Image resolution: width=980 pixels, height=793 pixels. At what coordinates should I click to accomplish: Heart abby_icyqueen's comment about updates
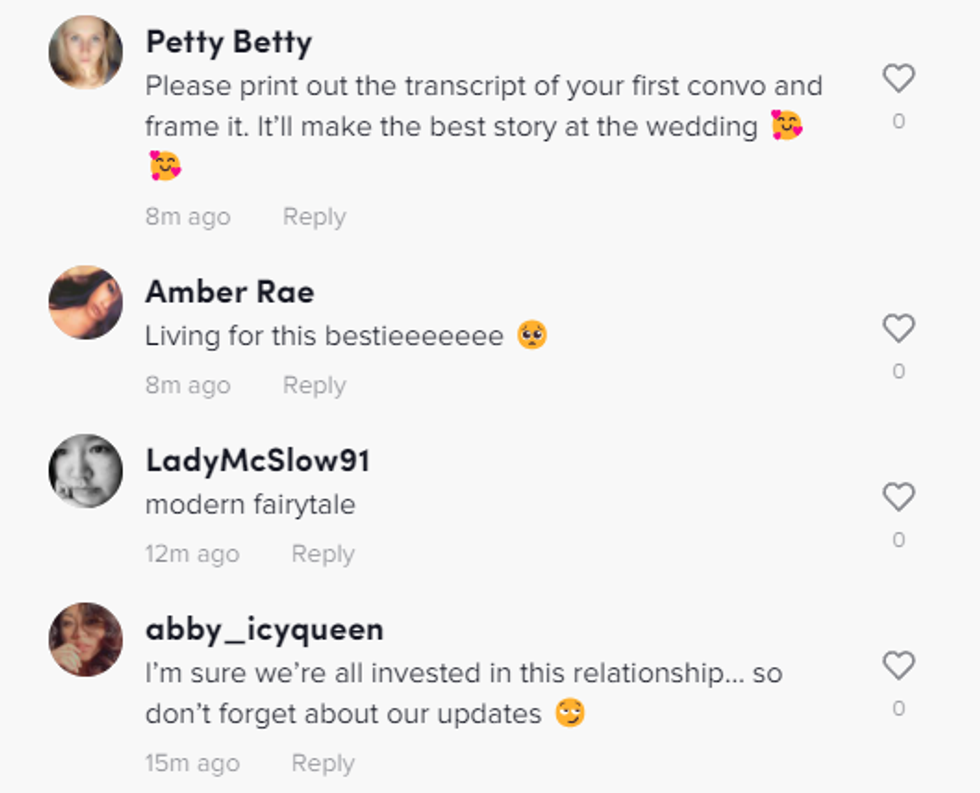click(898, 666)
